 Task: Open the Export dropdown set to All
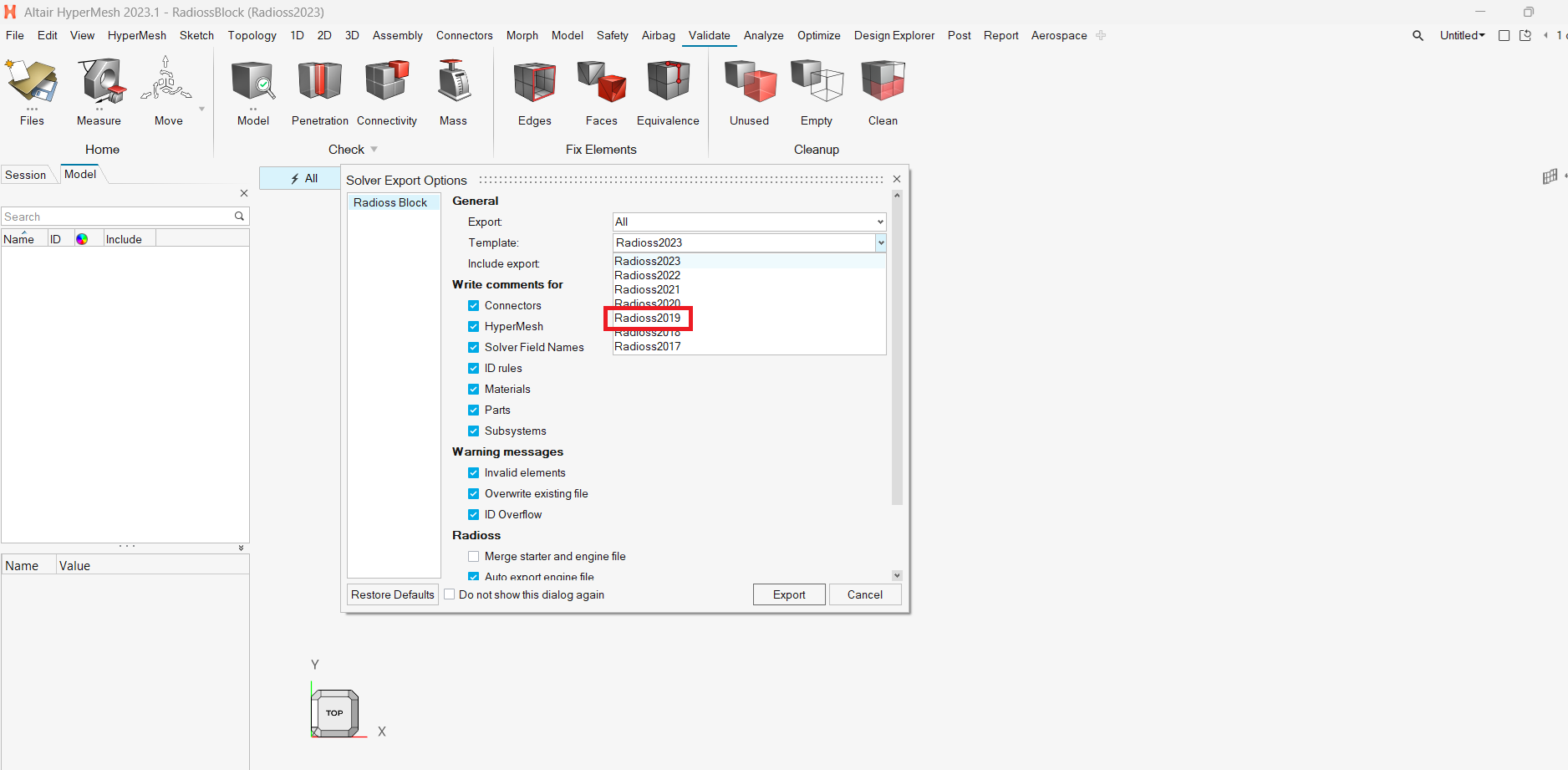point(750,222)
